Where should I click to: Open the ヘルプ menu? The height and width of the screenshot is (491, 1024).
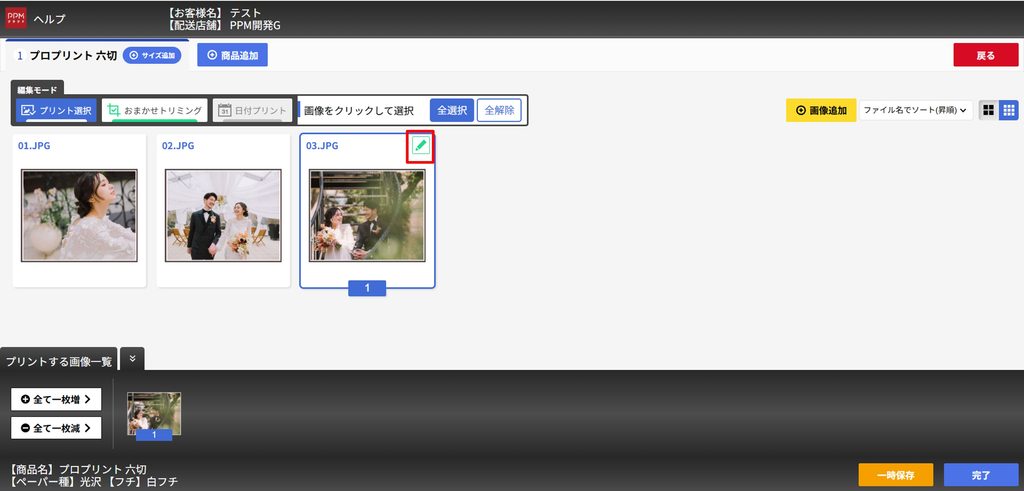click(x=50, y=18)
